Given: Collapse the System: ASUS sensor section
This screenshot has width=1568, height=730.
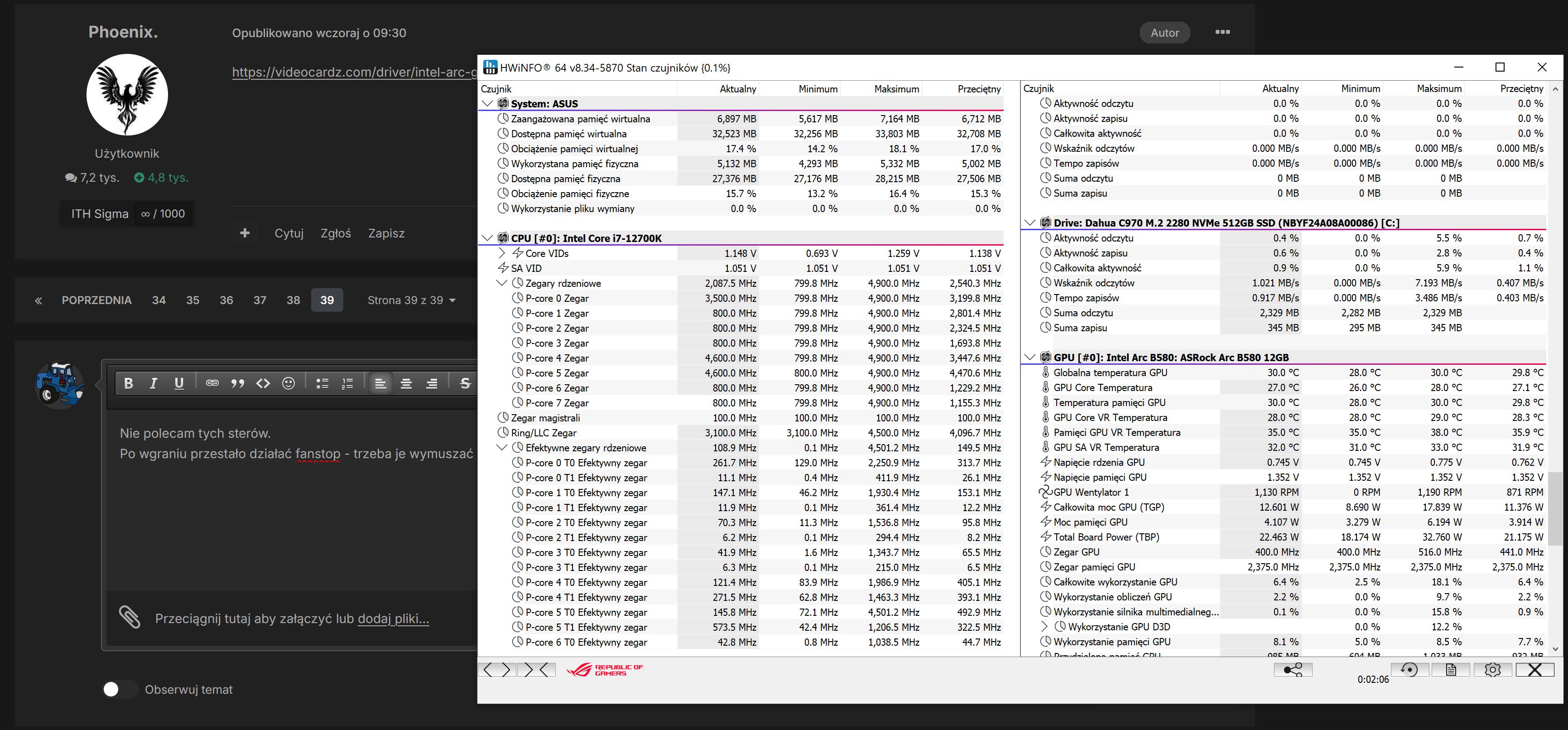Looking at the screenshot, I should pyautogui.click(x=487, y=103).
